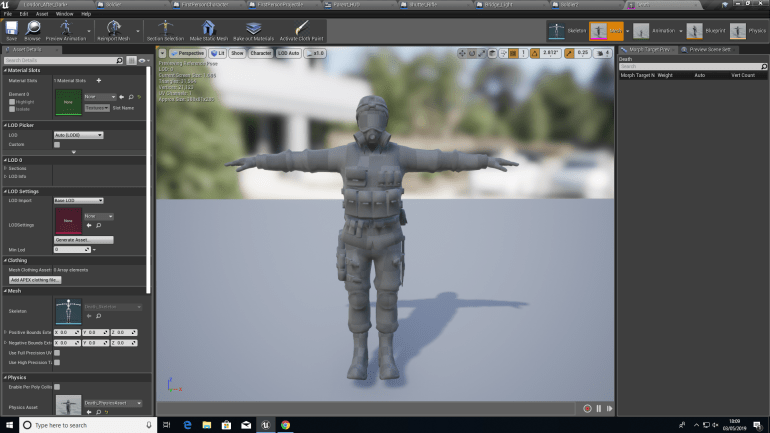This screenshot has width=770, height=433.
Task: Activate Cloth Paint tool
Action: tap(302, 31)
